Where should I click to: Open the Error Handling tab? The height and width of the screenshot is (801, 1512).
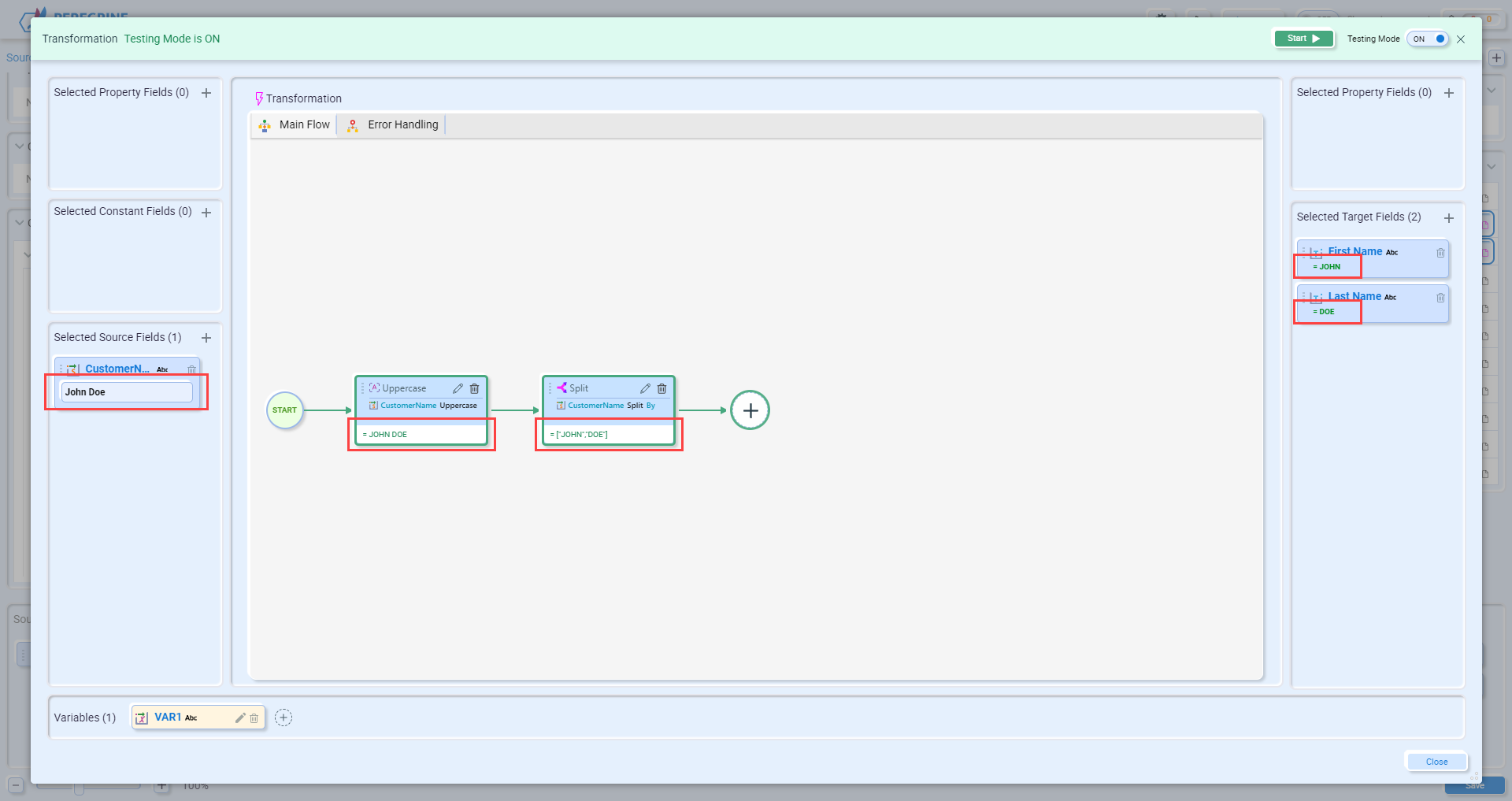pyautogui.click(x=393, y=124)
